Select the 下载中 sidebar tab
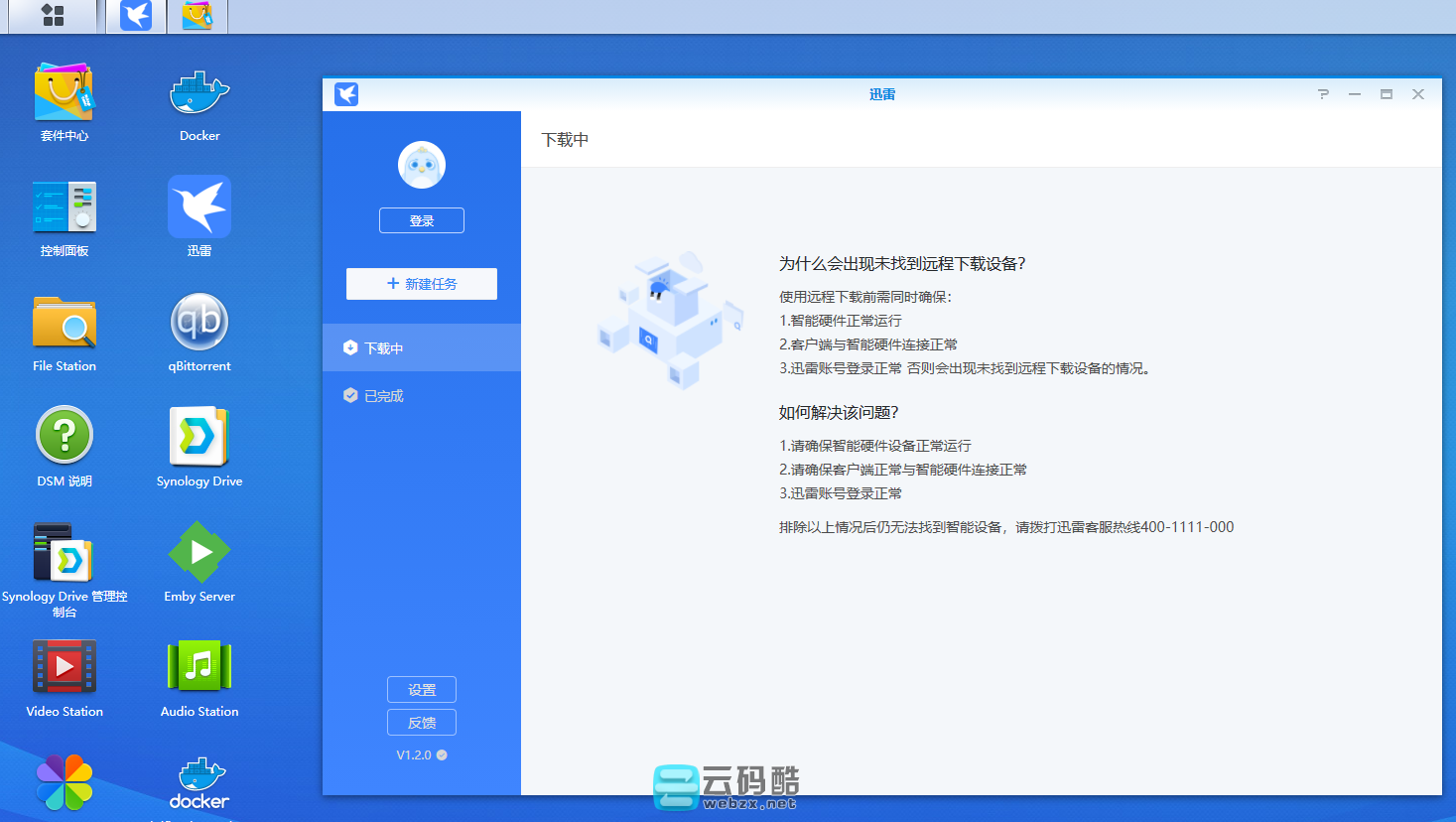Screen dimensions: 1456x822 [422, 348]
